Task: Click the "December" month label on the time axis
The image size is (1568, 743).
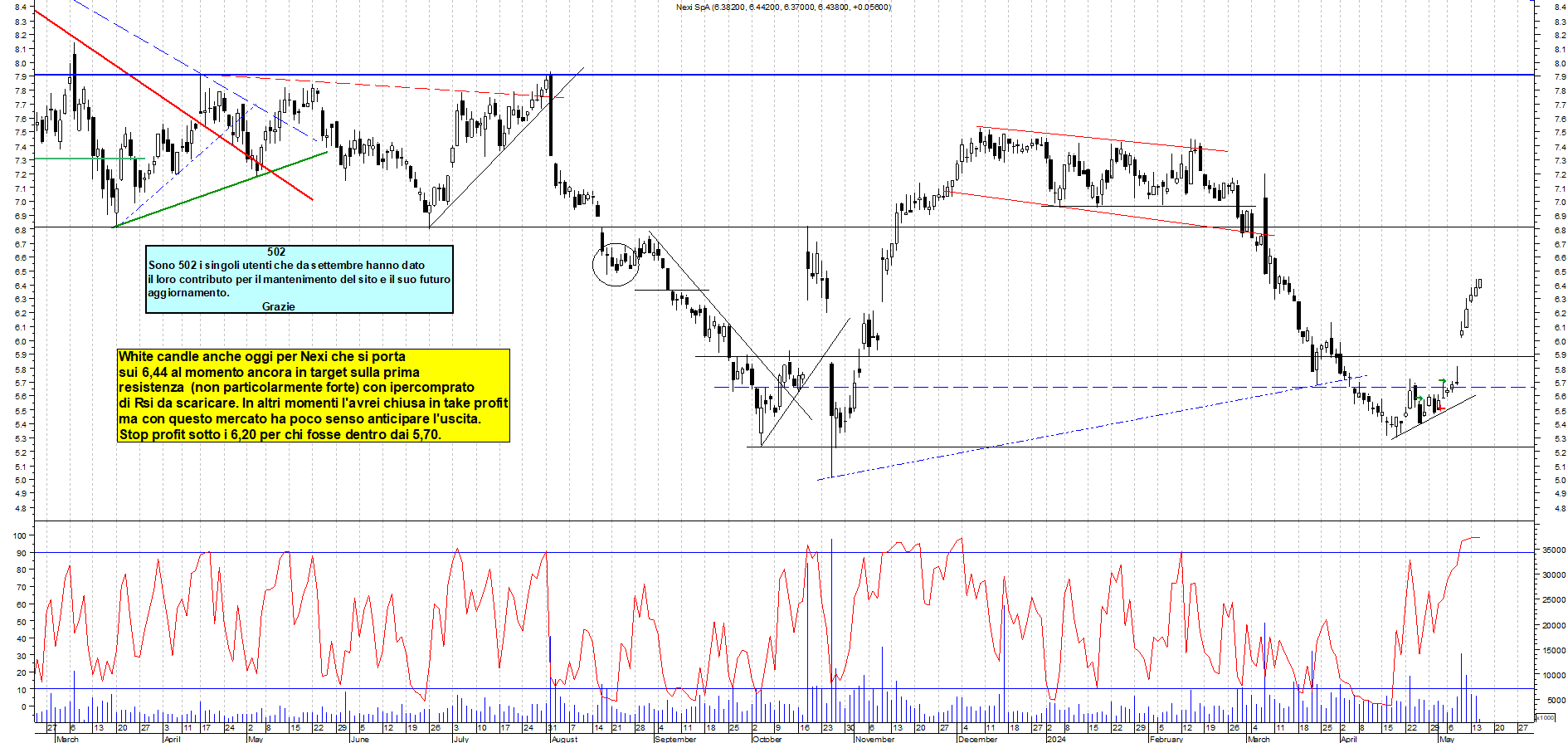Action: 977,739
